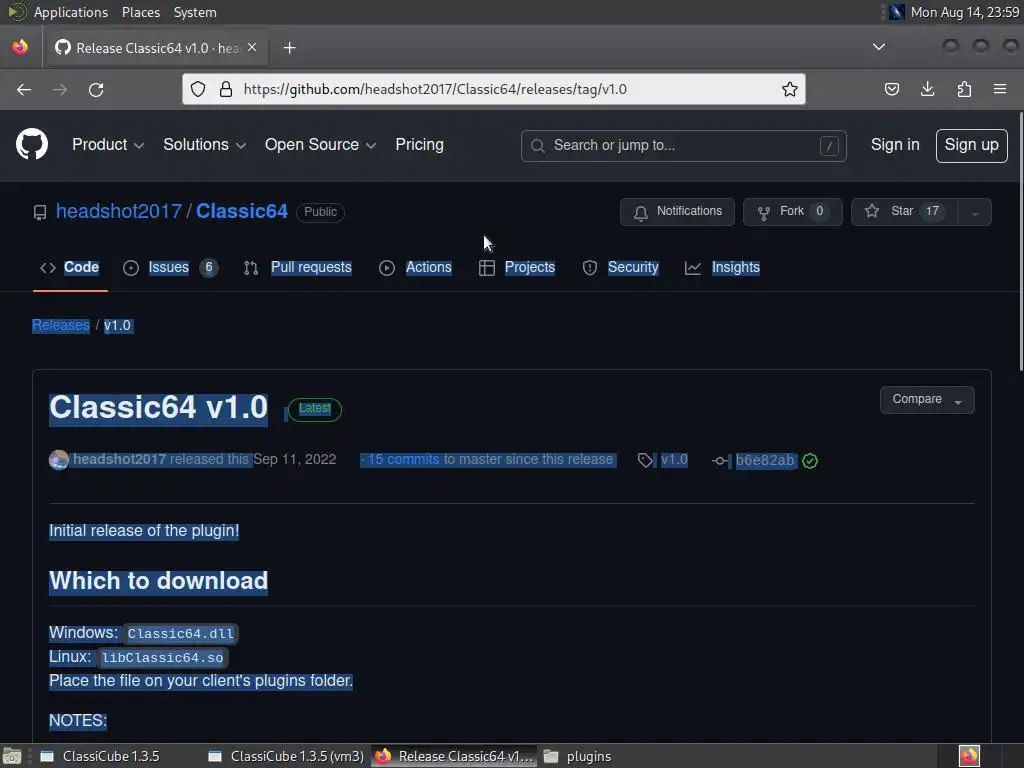1024x768 pixels.
Task: Click the Sign up button
Action: point(971,145)
